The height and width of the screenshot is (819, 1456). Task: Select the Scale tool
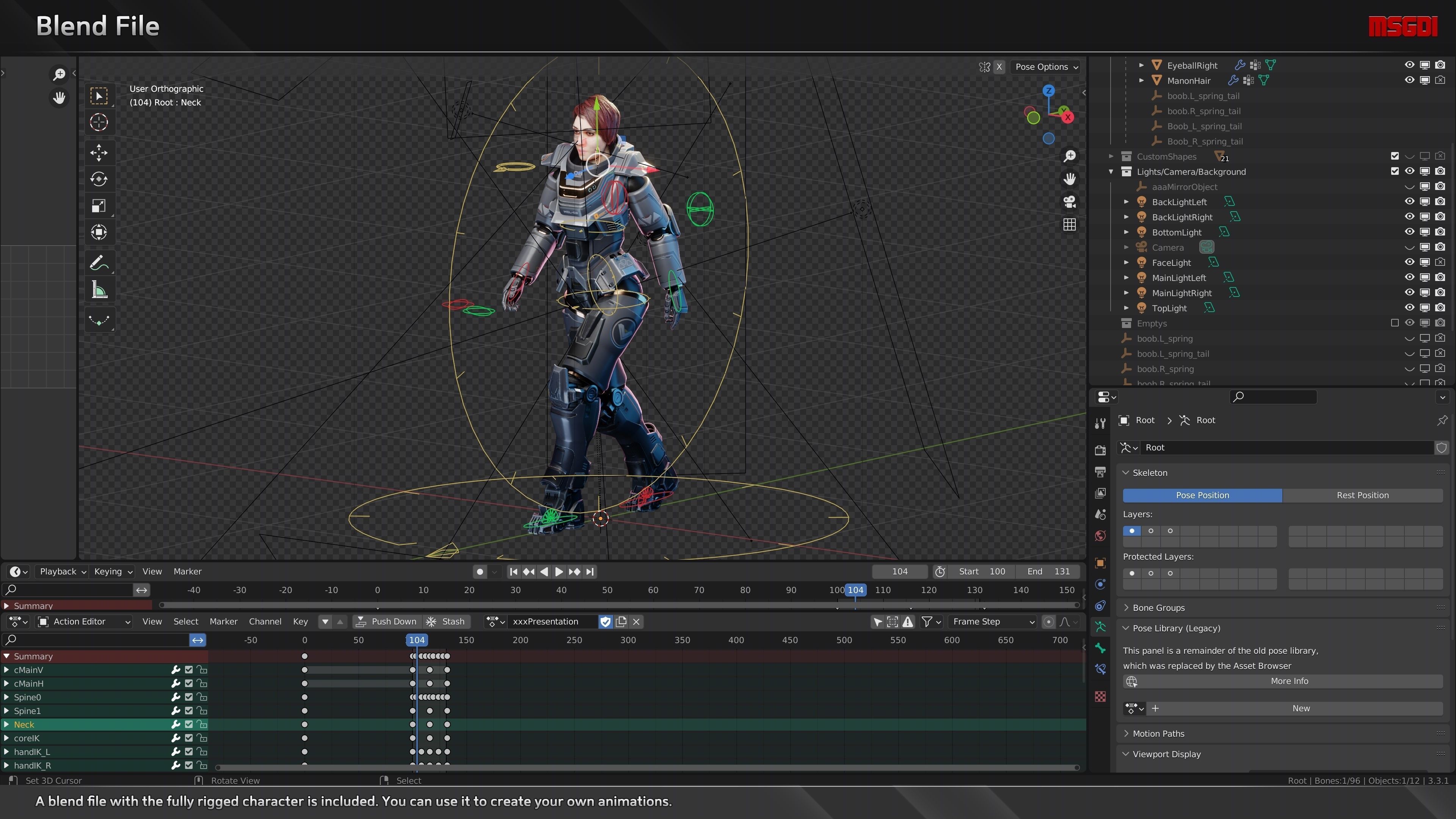coord(99,206)
